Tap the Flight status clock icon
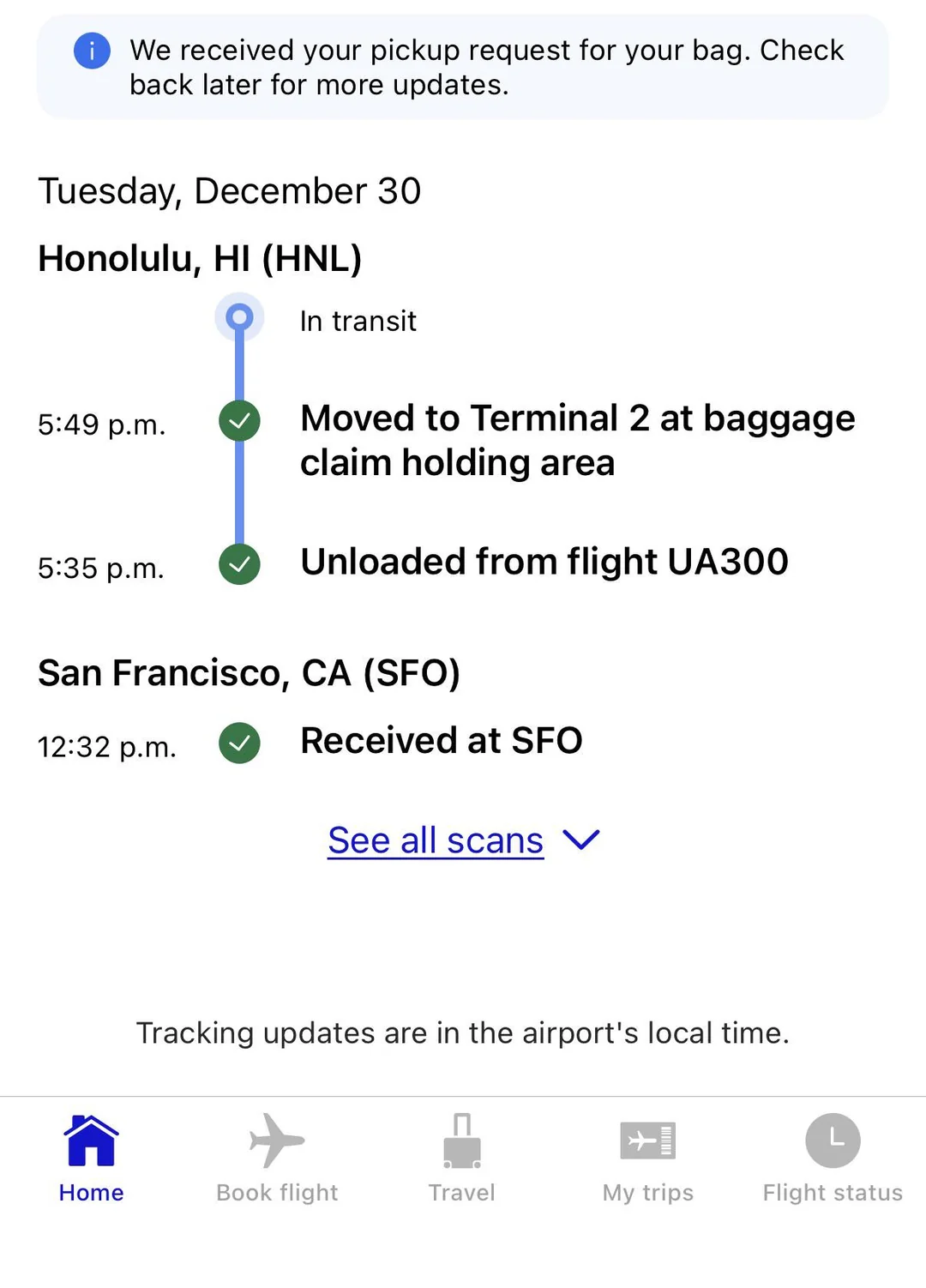Viewport: 926px width, 1288px height. (833, 1141)
